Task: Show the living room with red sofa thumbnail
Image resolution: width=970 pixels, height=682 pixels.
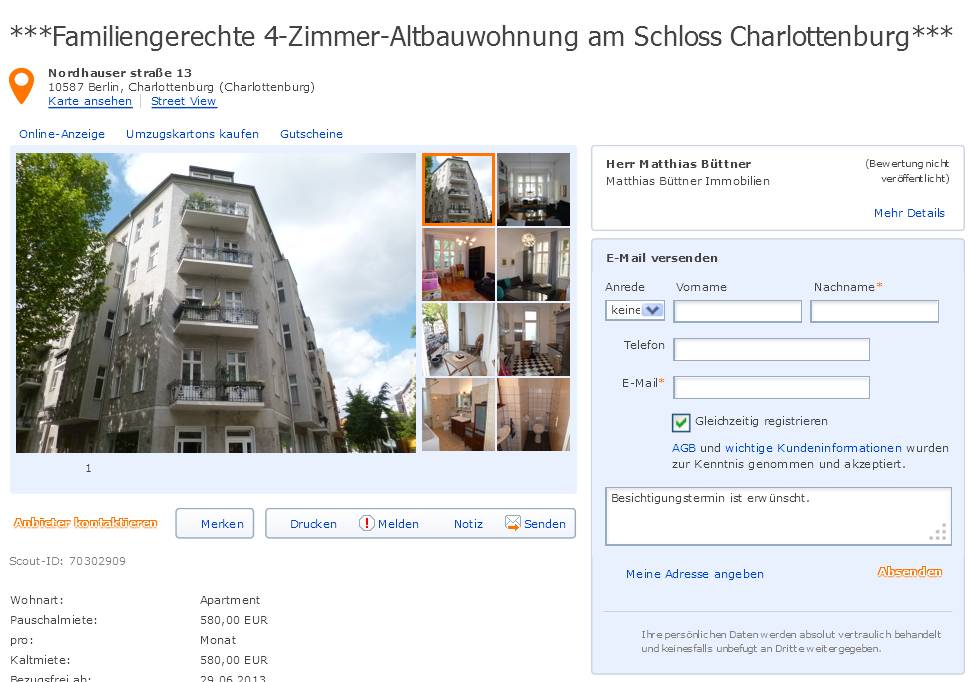Action: tap(458, 265)
